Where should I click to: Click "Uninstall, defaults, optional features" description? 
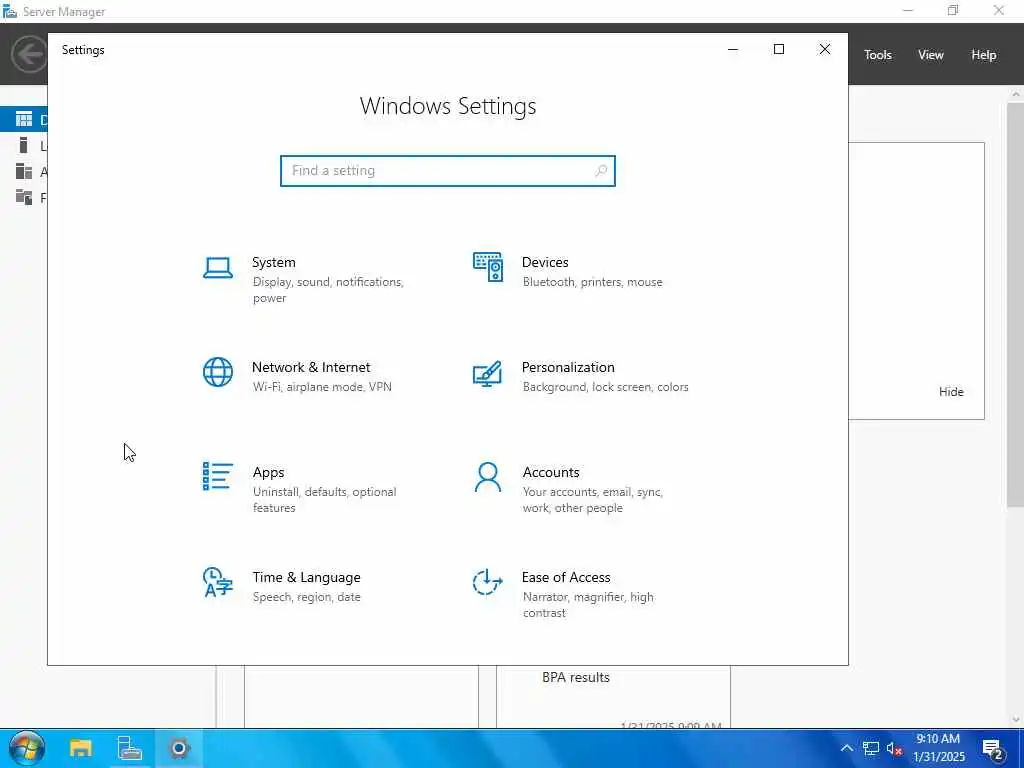(x=325, y=500)
